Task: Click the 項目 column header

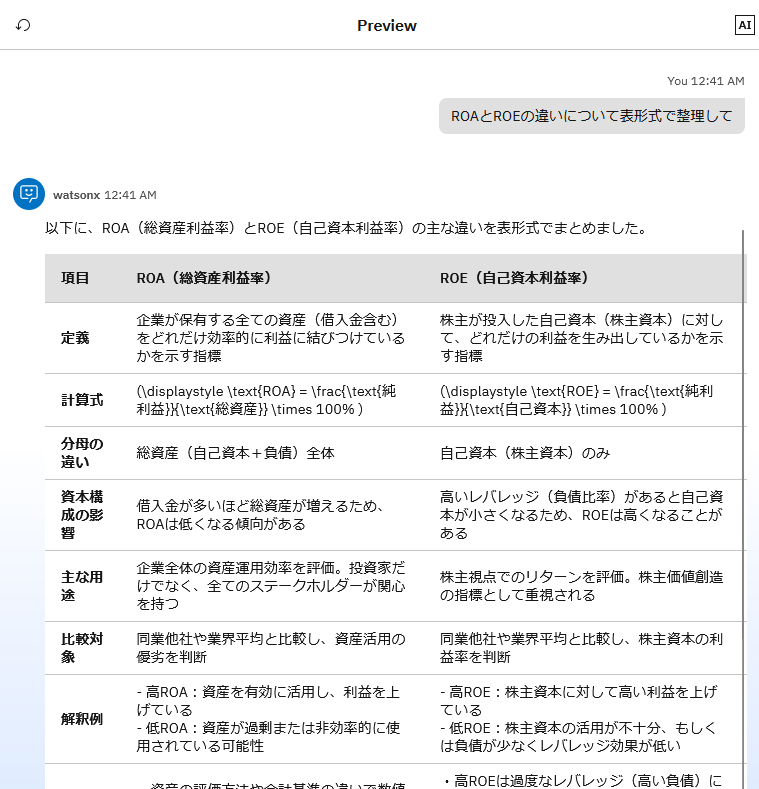Action: pyautogui.click(x=75, y=278)
